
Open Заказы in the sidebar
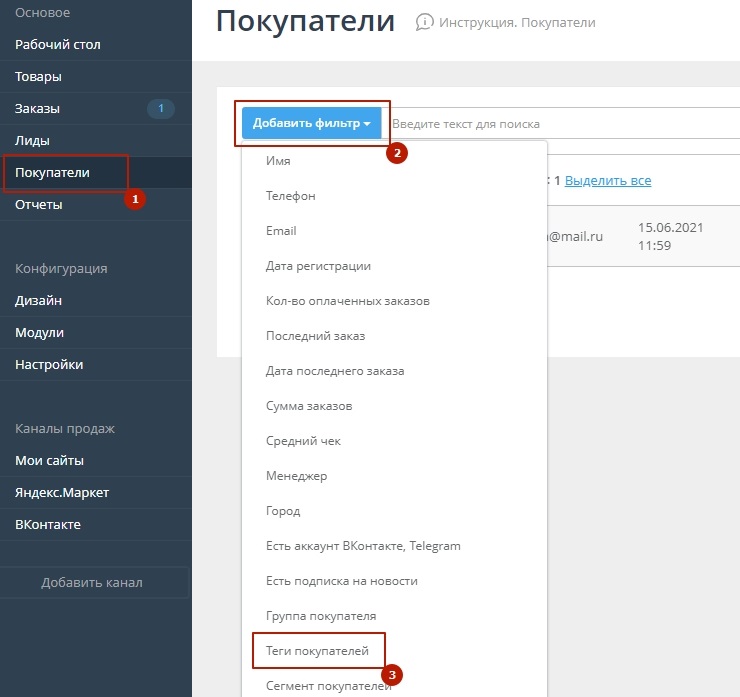pyautogui.click(x=37, y=108)
